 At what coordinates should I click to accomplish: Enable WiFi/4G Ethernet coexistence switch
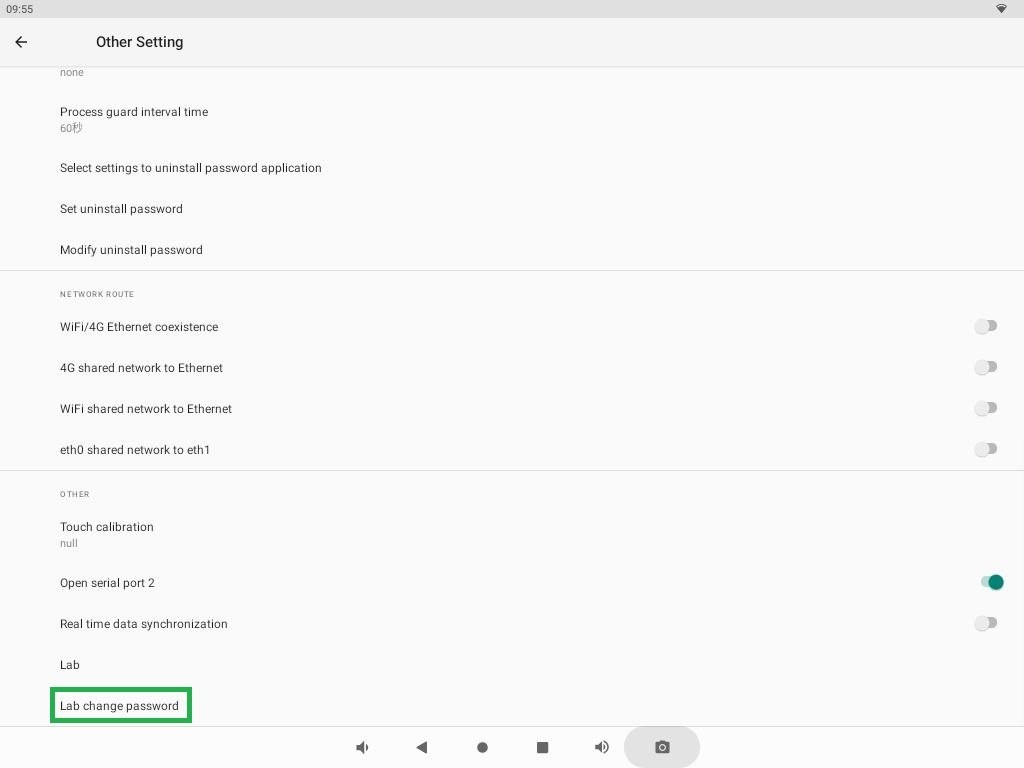point(986,326)
